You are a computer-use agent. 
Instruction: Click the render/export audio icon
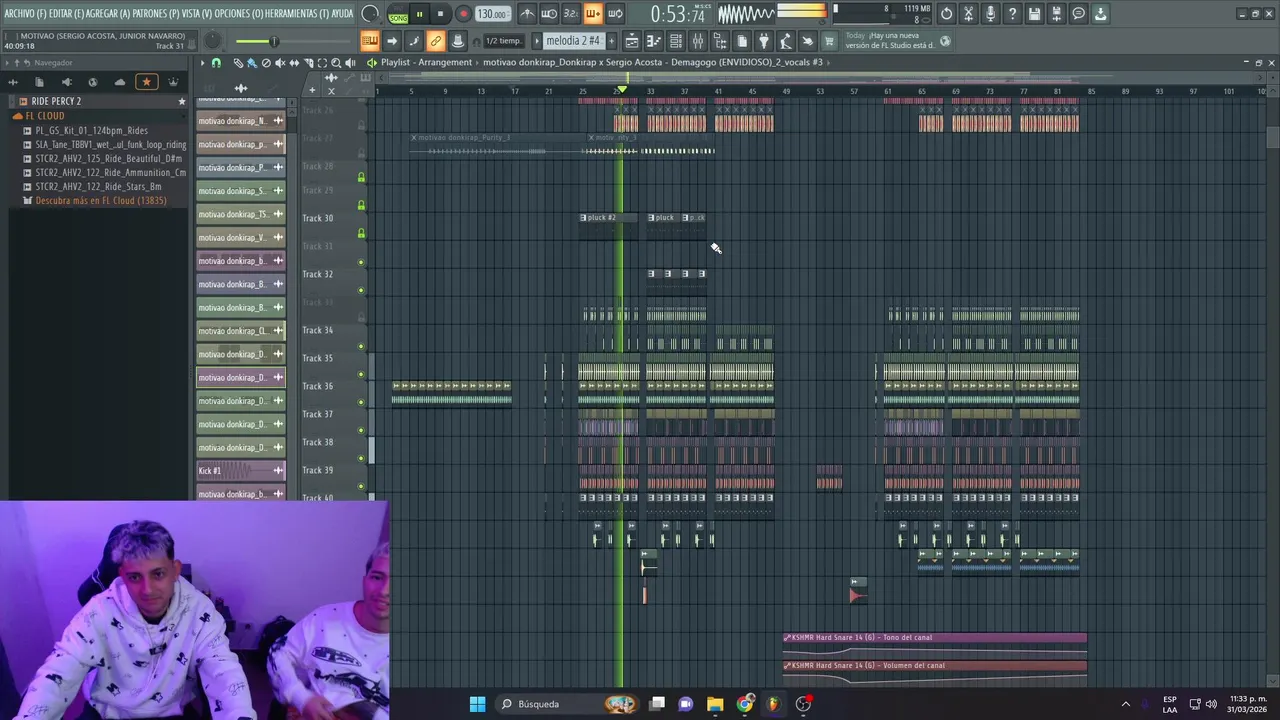(1056, 14)
